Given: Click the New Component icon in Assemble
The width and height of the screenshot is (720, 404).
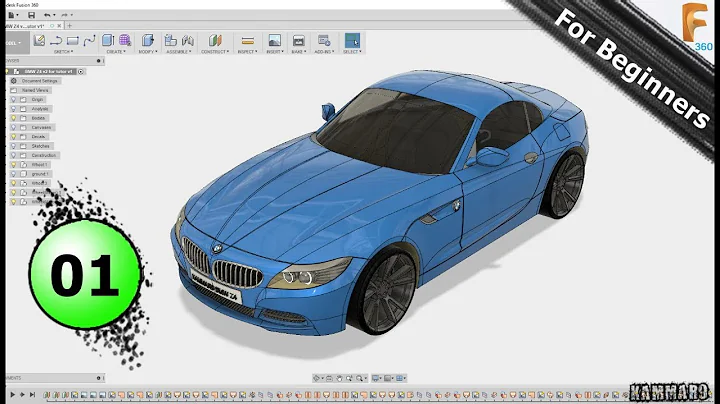Looking at the screenshot, I should pyautogui.click(x=171, y=40).
